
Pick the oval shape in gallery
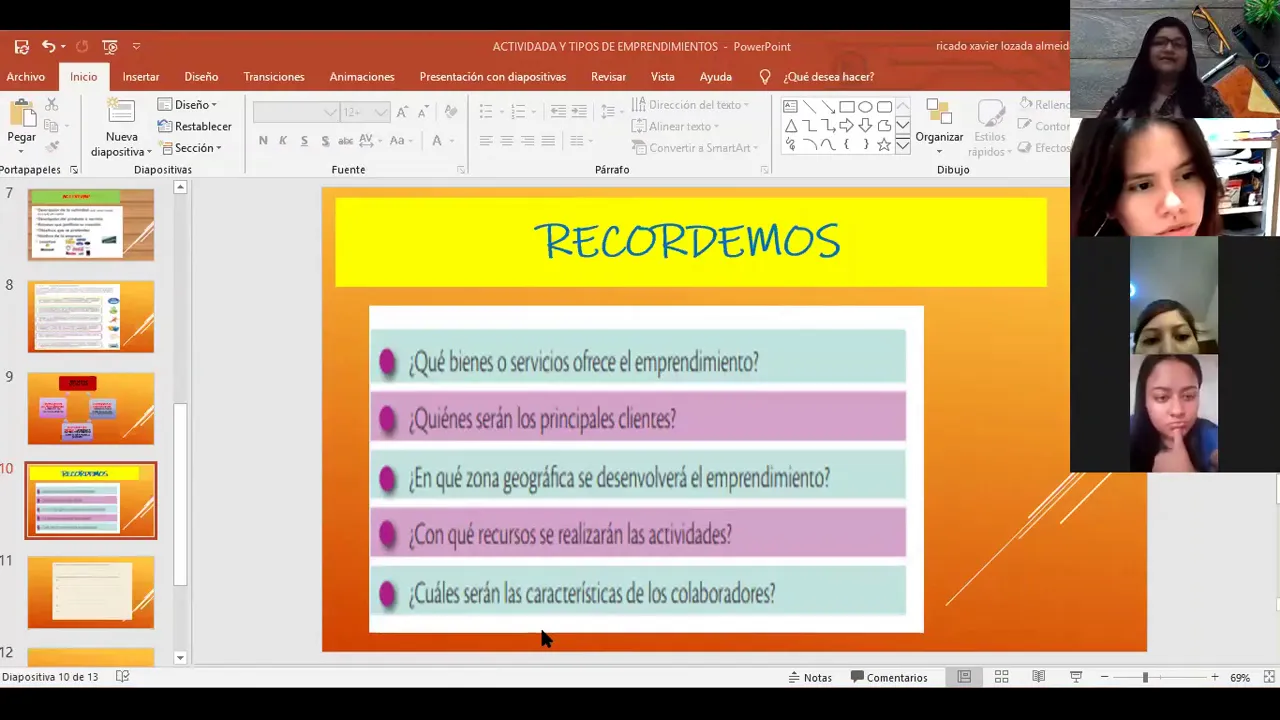coord(865,107)
